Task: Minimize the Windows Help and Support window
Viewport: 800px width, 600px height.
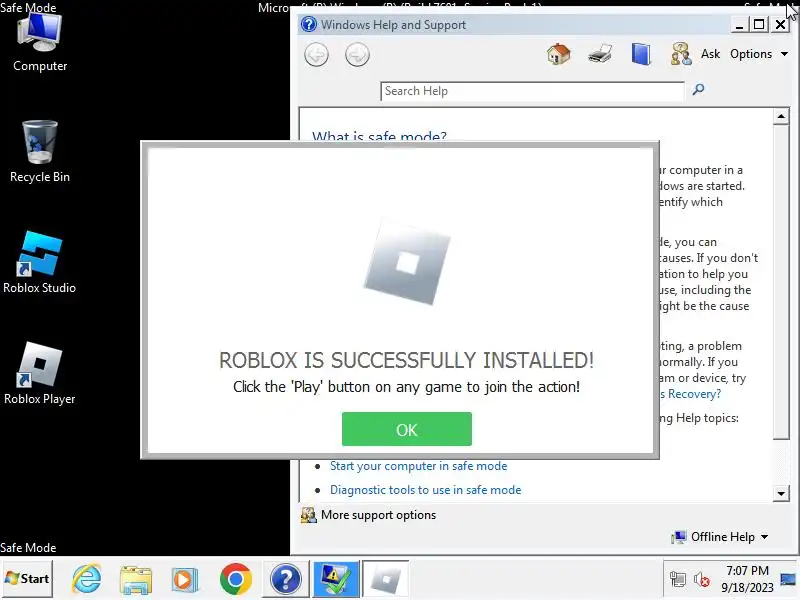Action: pos(739,24)
